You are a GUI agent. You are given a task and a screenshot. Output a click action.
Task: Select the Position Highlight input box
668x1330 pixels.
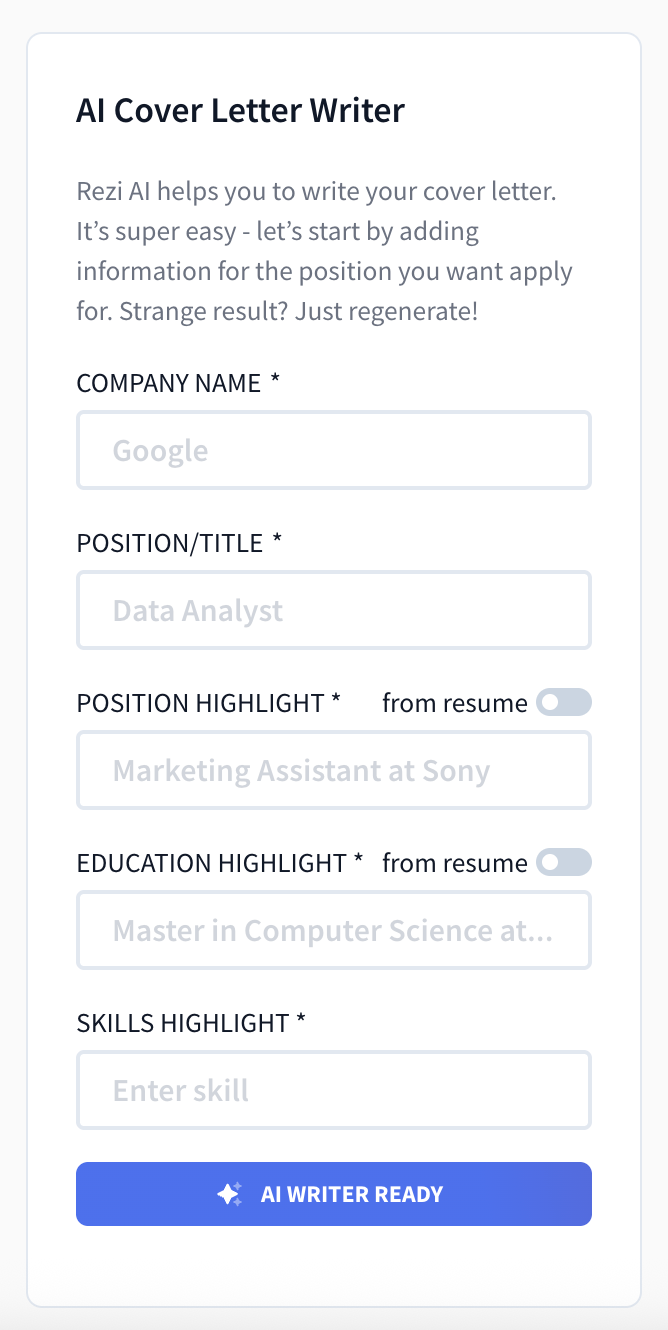334,770
